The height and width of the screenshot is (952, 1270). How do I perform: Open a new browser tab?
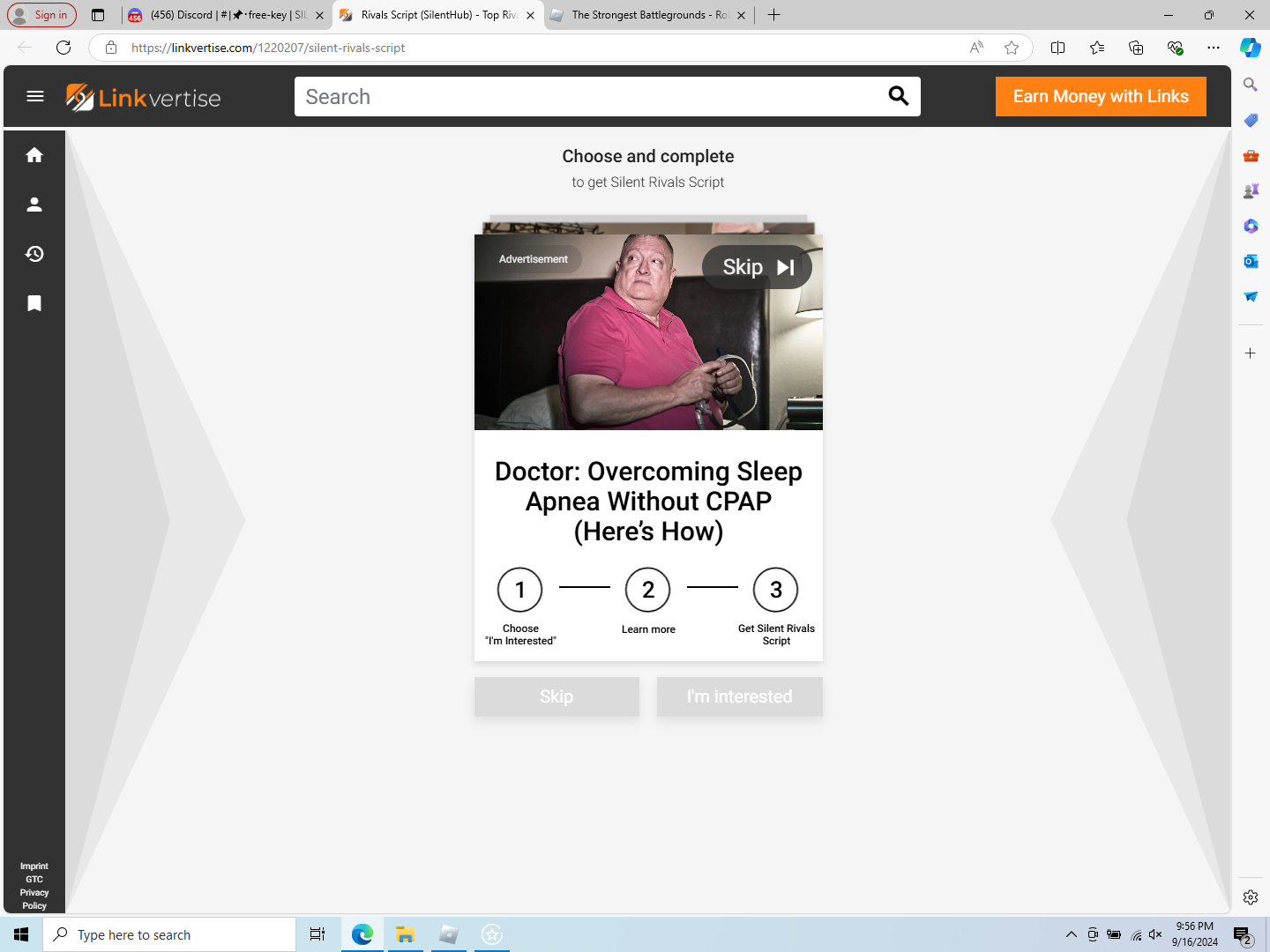[x=773, y=15]
